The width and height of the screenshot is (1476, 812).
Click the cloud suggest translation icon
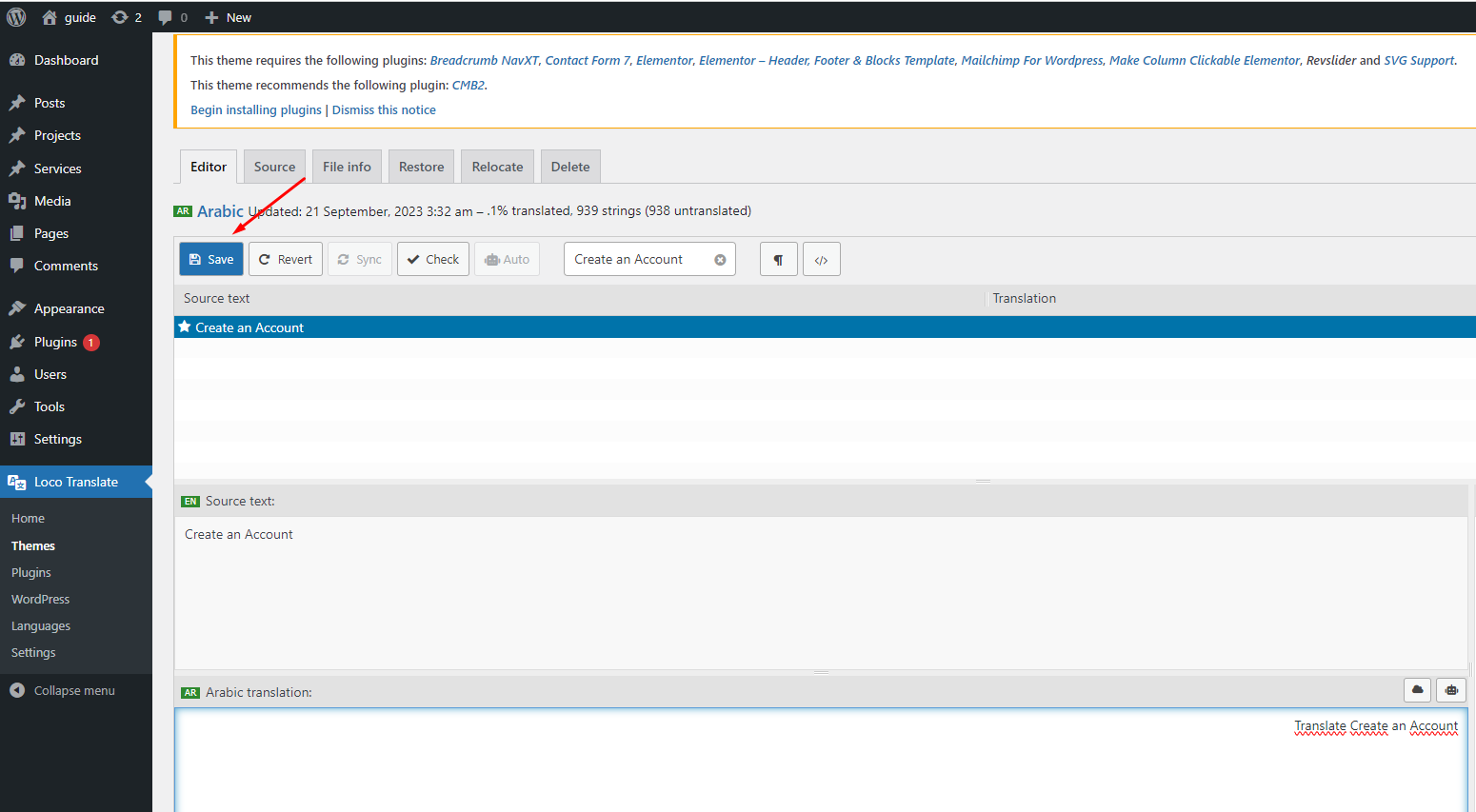pyautogui.click(x=1417, y=690)
